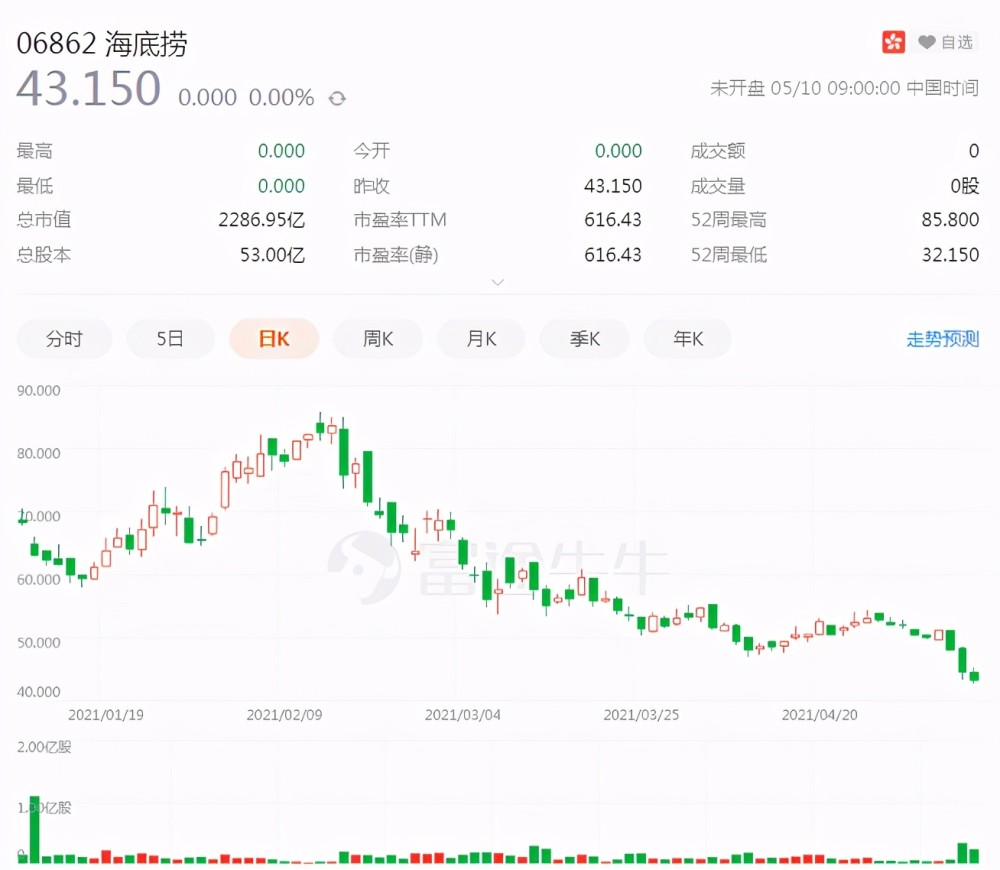Click the current price 43.150

point(89,88)
